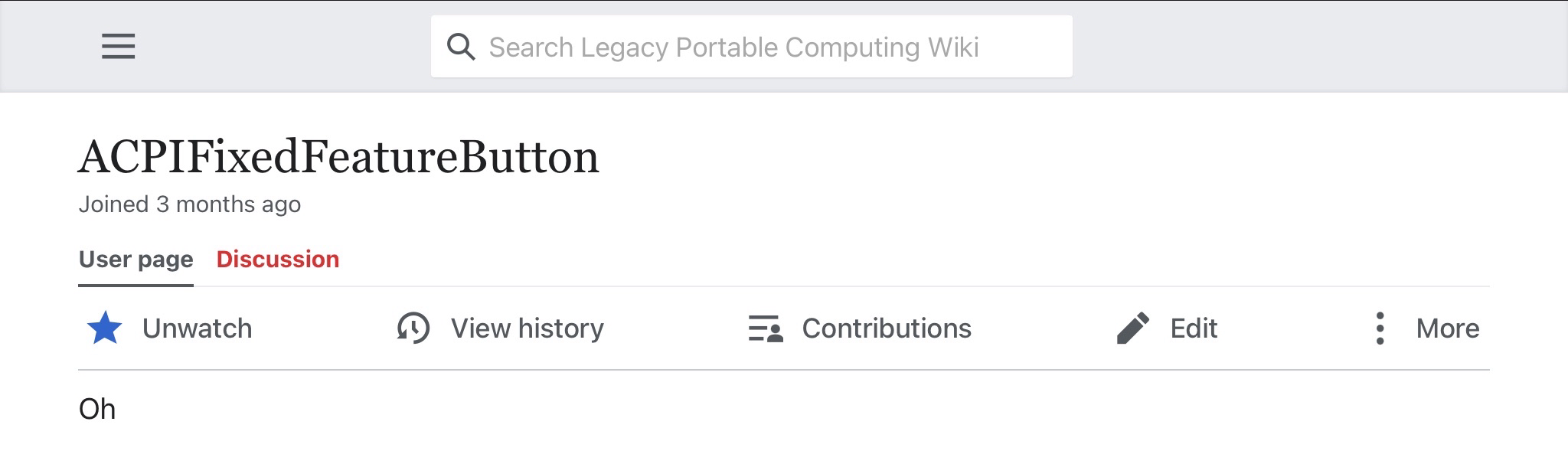
Task: Click the pencil edit icon
Action: [x=1133, y=328]
